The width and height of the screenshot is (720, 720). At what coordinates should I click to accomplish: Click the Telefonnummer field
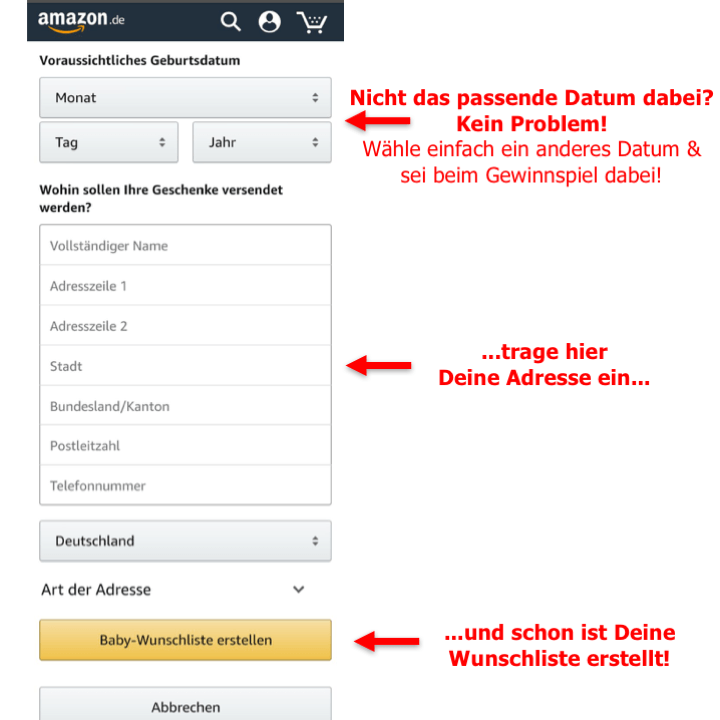186,485
